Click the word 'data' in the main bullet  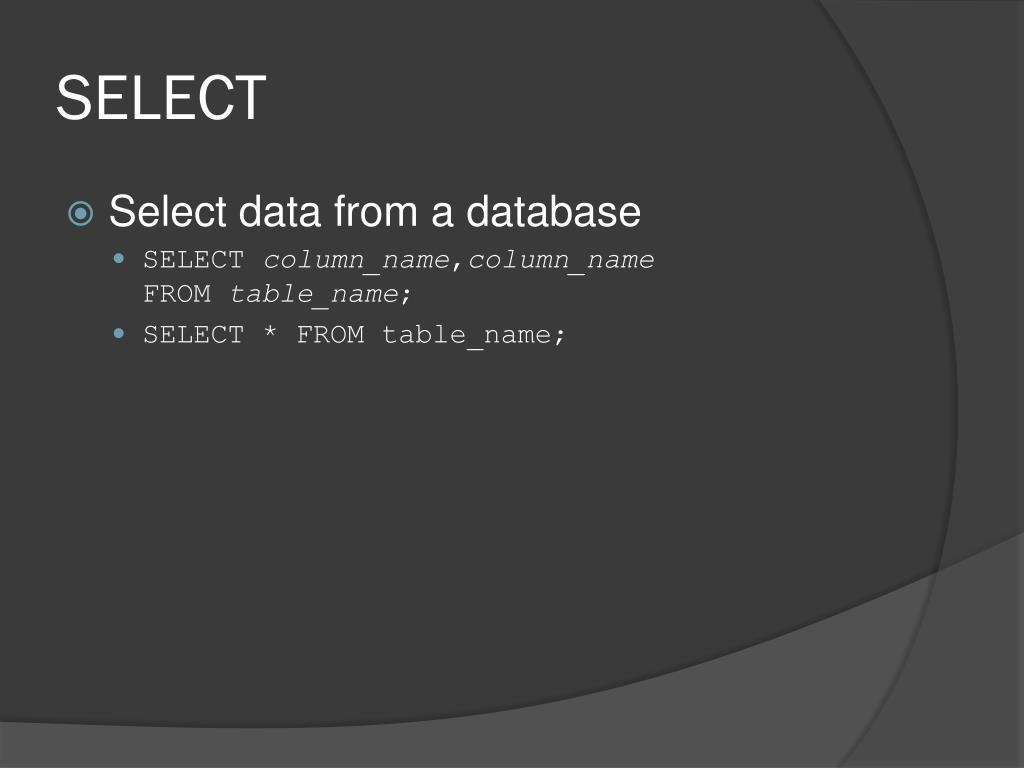coord(281,211)
